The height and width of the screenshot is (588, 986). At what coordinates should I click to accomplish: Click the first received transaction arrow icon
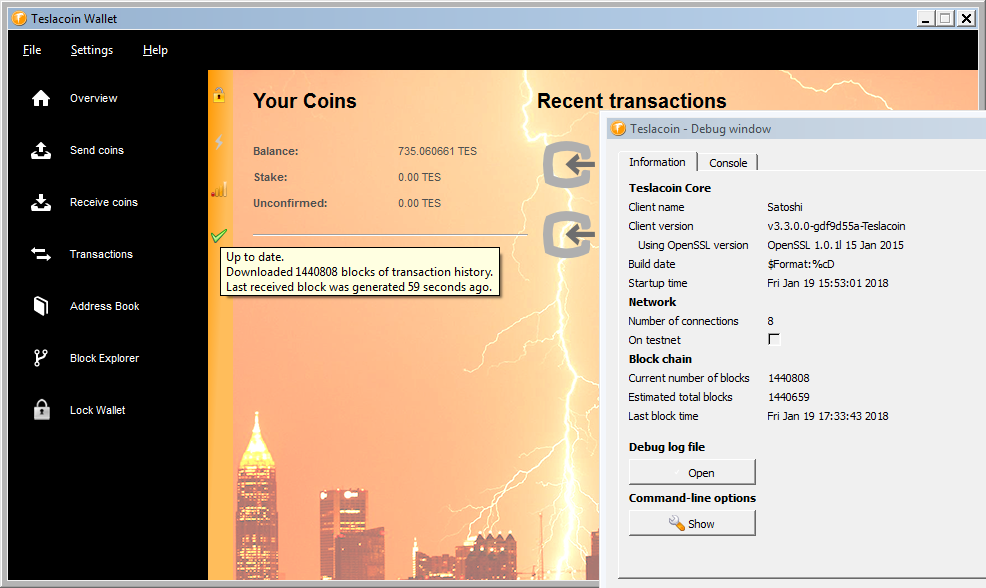tap(569, 165)
